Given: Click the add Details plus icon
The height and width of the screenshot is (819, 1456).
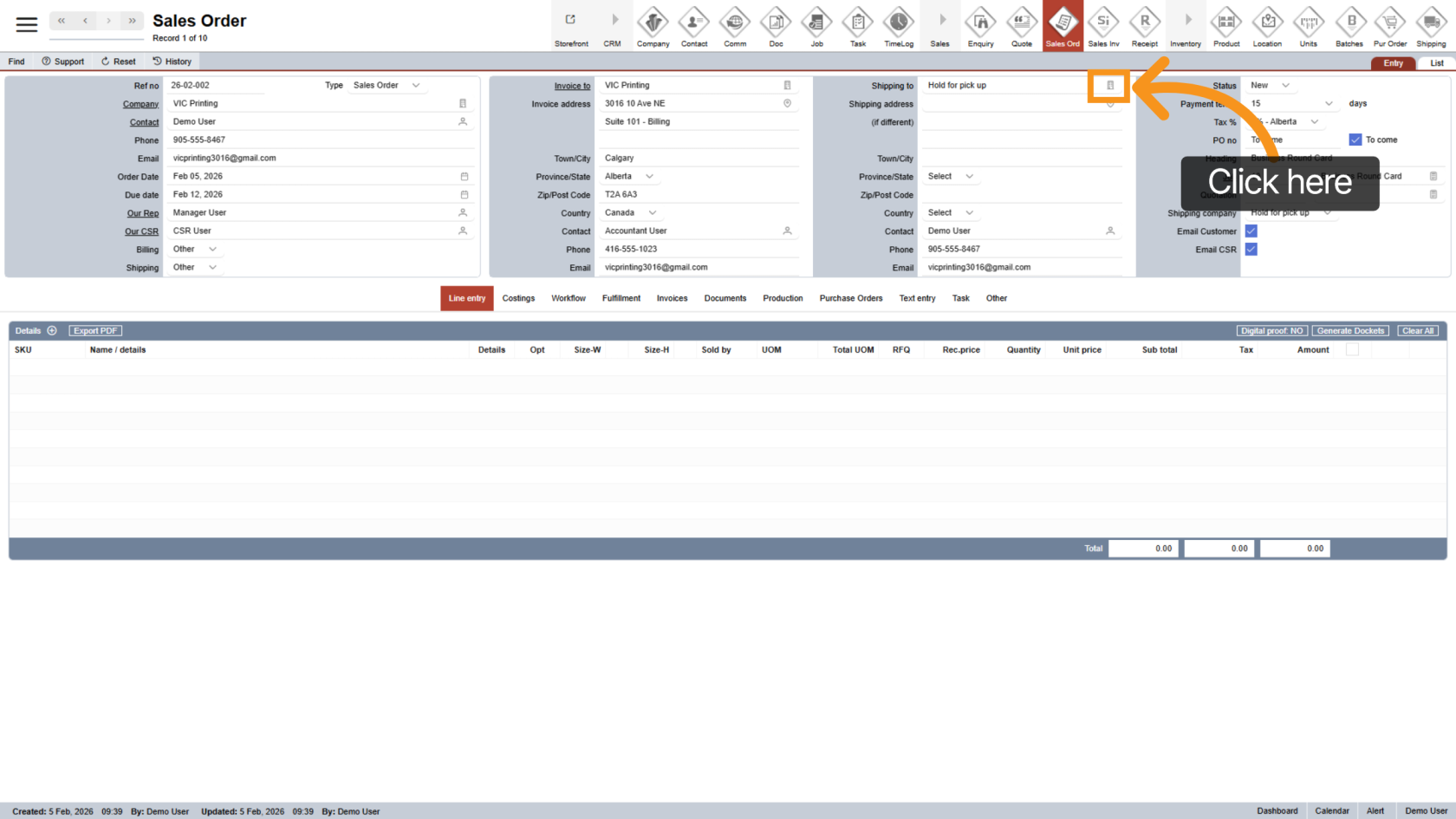Looking at the screenshot, I should [x=52, y=331].
